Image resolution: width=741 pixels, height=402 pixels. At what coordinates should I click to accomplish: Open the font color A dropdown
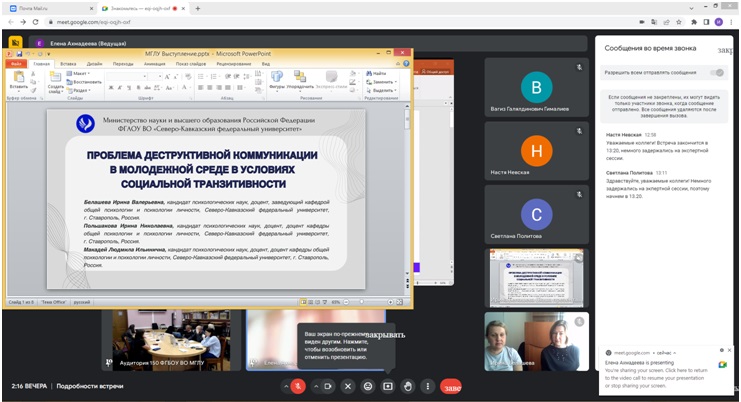coord(185,88)
